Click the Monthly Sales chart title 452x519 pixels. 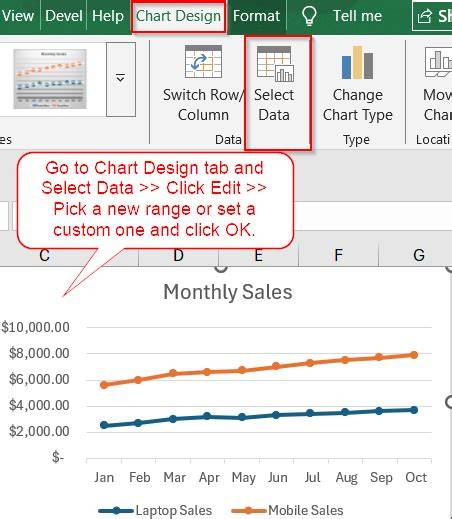point(228,292)
